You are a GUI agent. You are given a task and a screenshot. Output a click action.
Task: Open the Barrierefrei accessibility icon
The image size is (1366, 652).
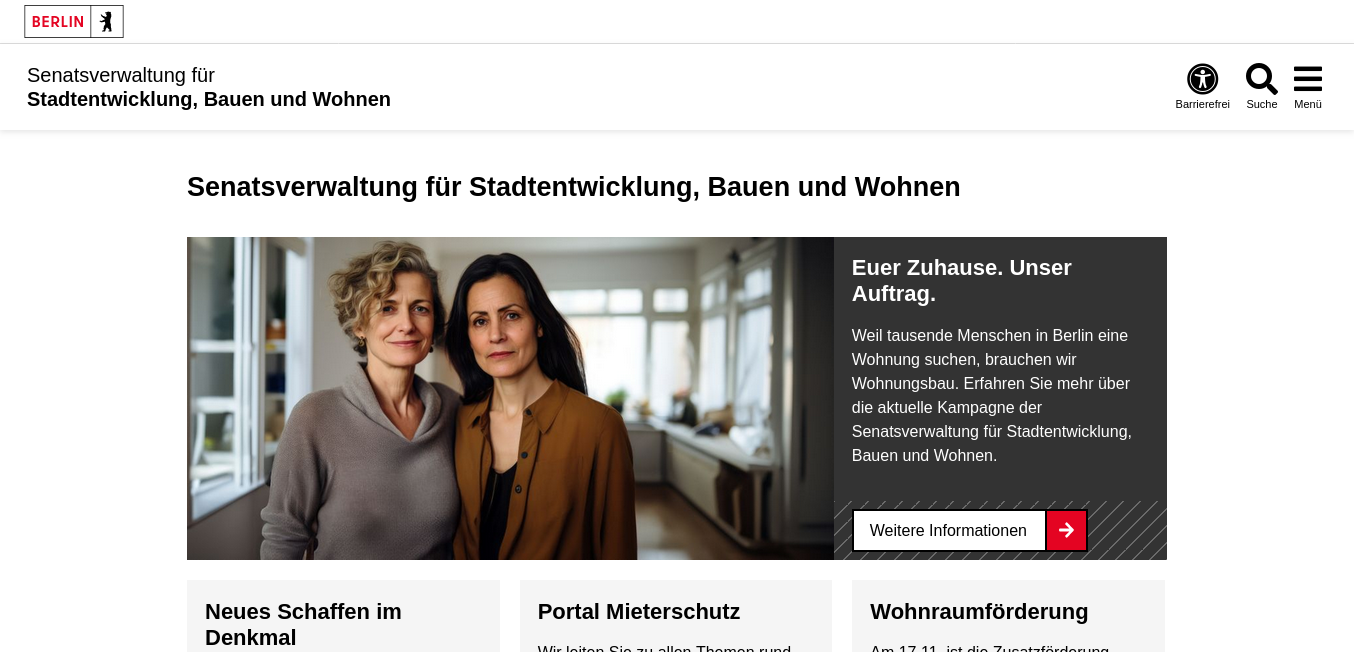[1202, 79]
